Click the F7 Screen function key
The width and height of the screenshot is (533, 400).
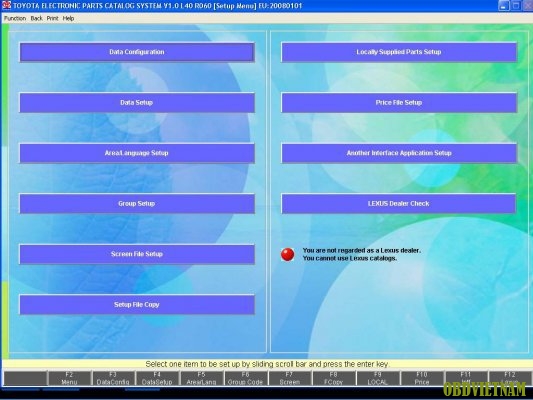click(x=290, y=378)
